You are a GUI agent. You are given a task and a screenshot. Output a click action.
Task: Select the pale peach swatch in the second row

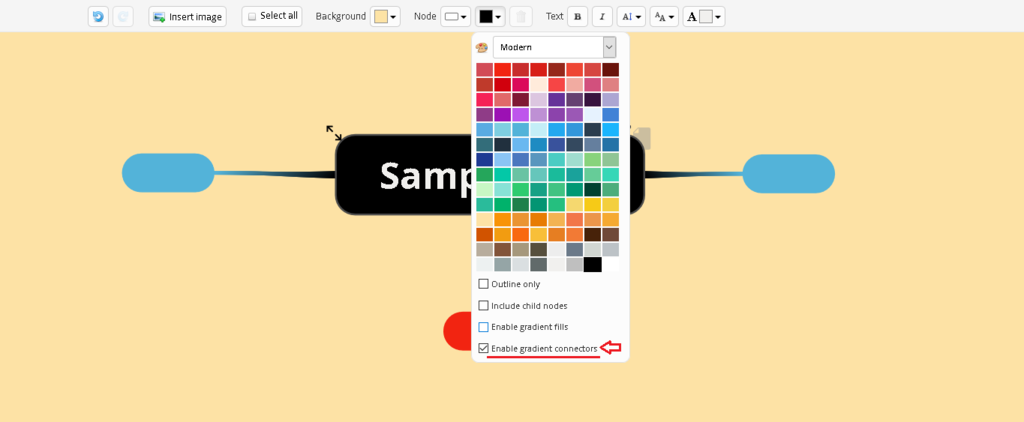538,84
